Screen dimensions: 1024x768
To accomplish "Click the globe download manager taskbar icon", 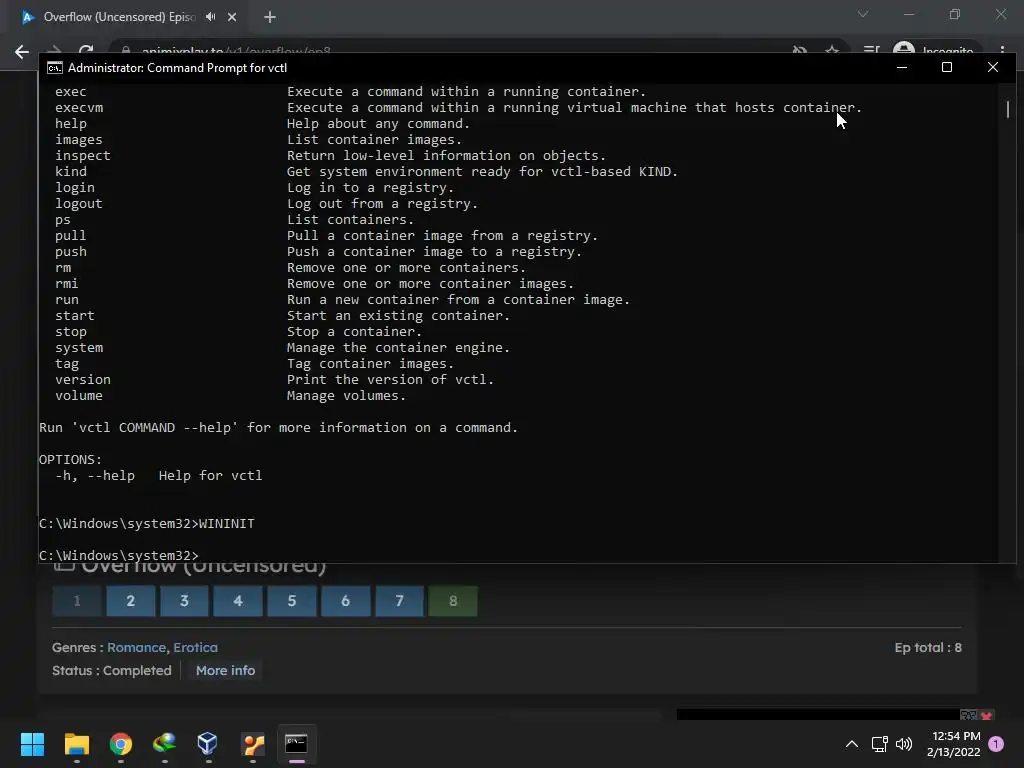I will [164, 744].
